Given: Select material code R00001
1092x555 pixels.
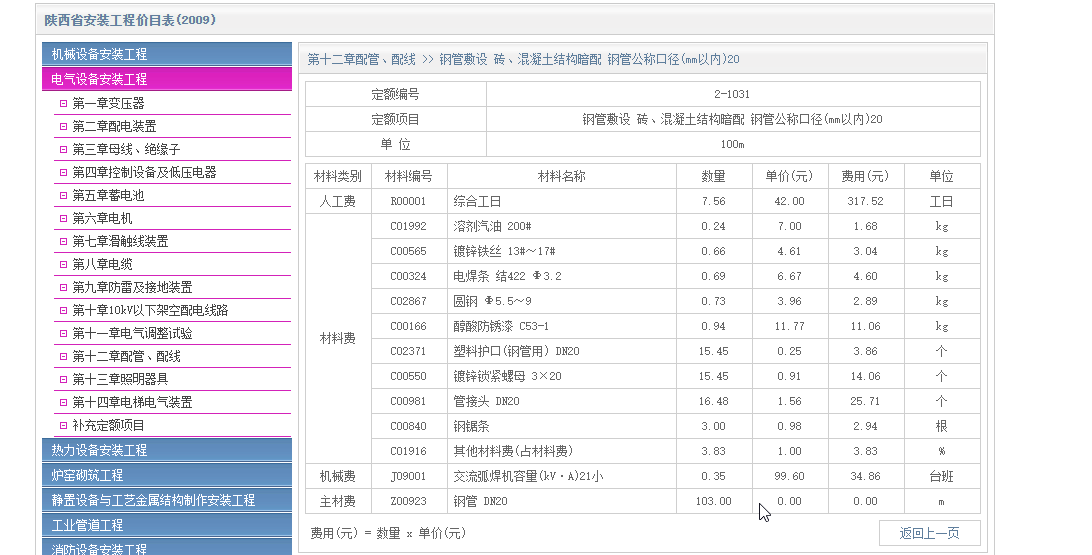Looking at the screenshot, I should coord(408,201).
